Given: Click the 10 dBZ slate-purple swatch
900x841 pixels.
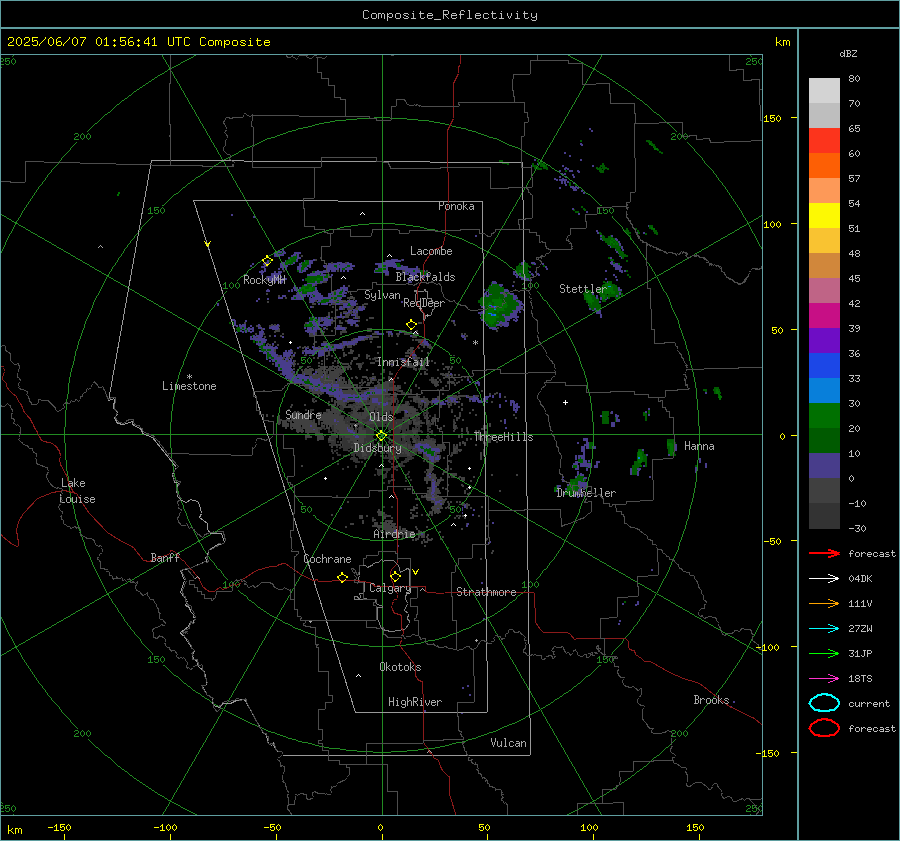Looking at the screenshot, I should (824, 466).
